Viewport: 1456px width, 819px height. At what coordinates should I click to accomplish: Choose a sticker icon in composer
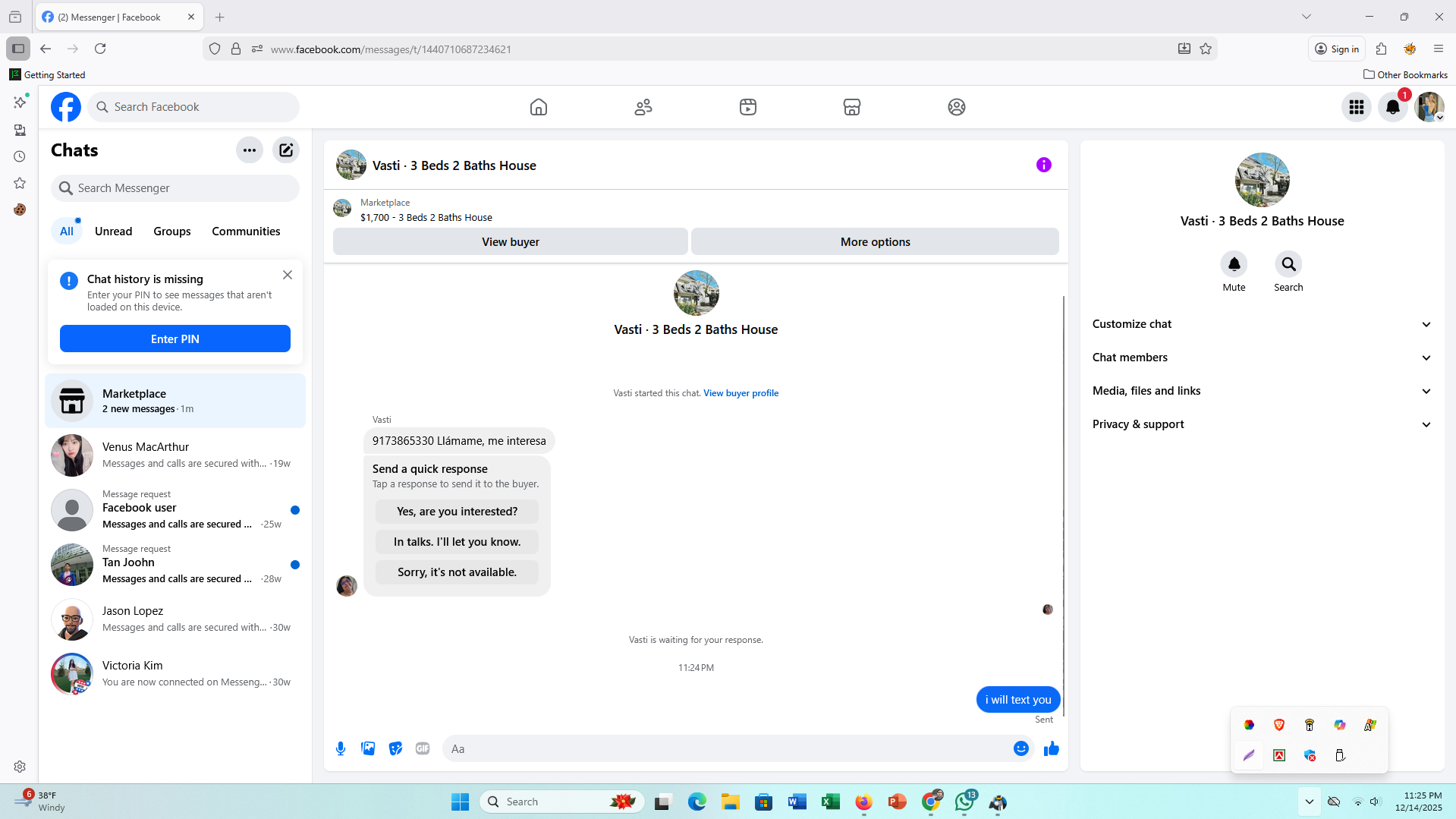[395, 749]
